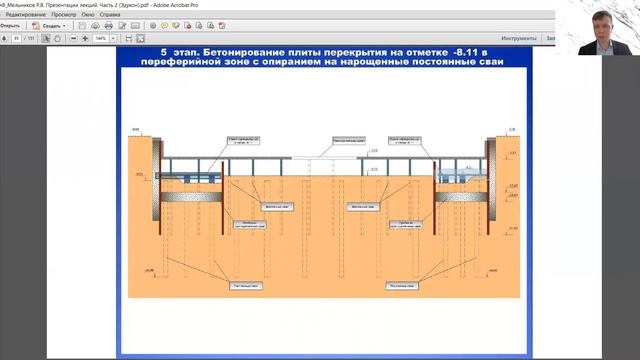Open the Окно menu
This screenshot has width=640, height=360.
pyautogui.click(x=88, y=15)
